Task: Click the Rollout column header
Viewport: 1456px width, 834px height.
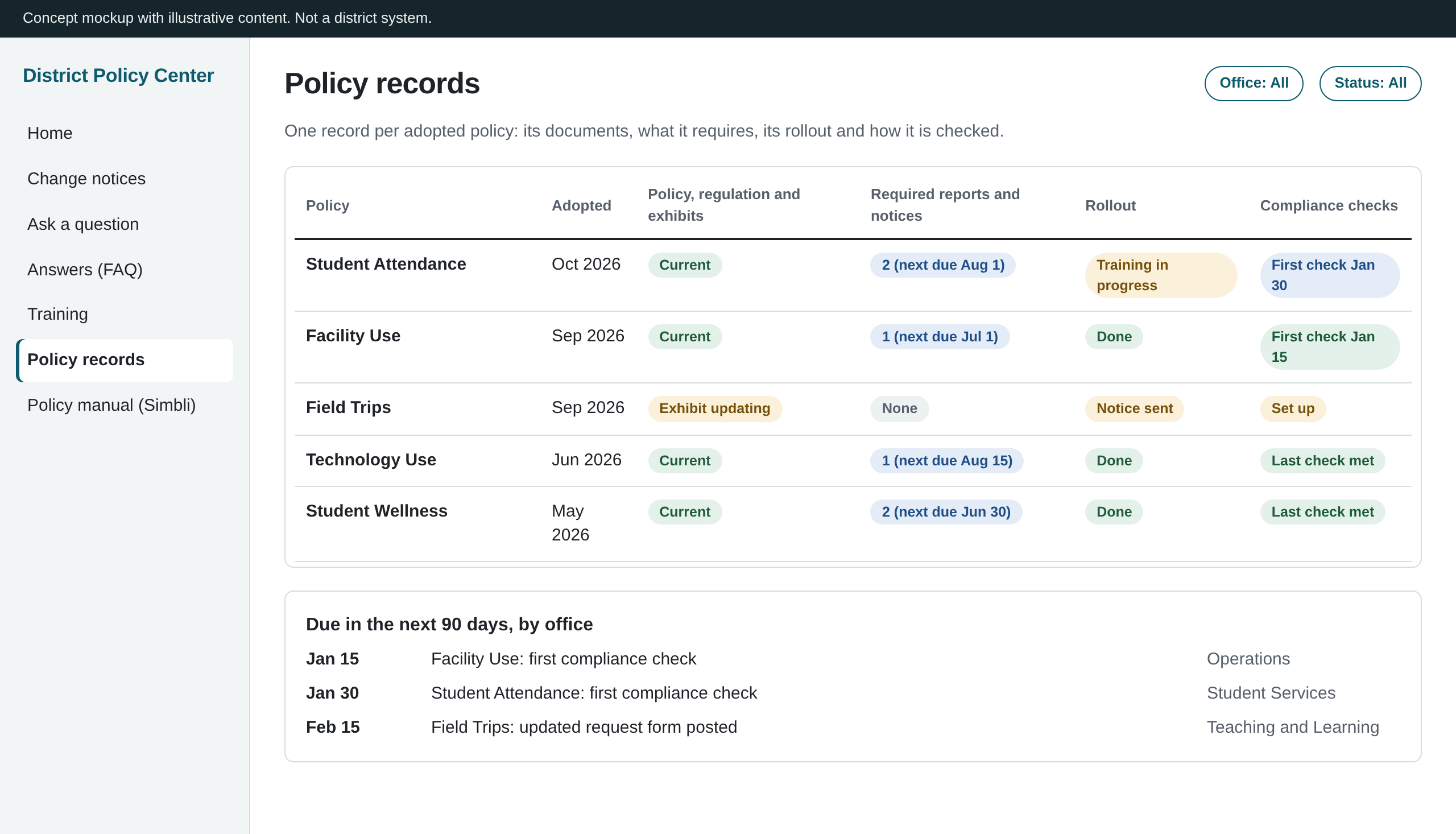Action: [x=1110, y=205]
